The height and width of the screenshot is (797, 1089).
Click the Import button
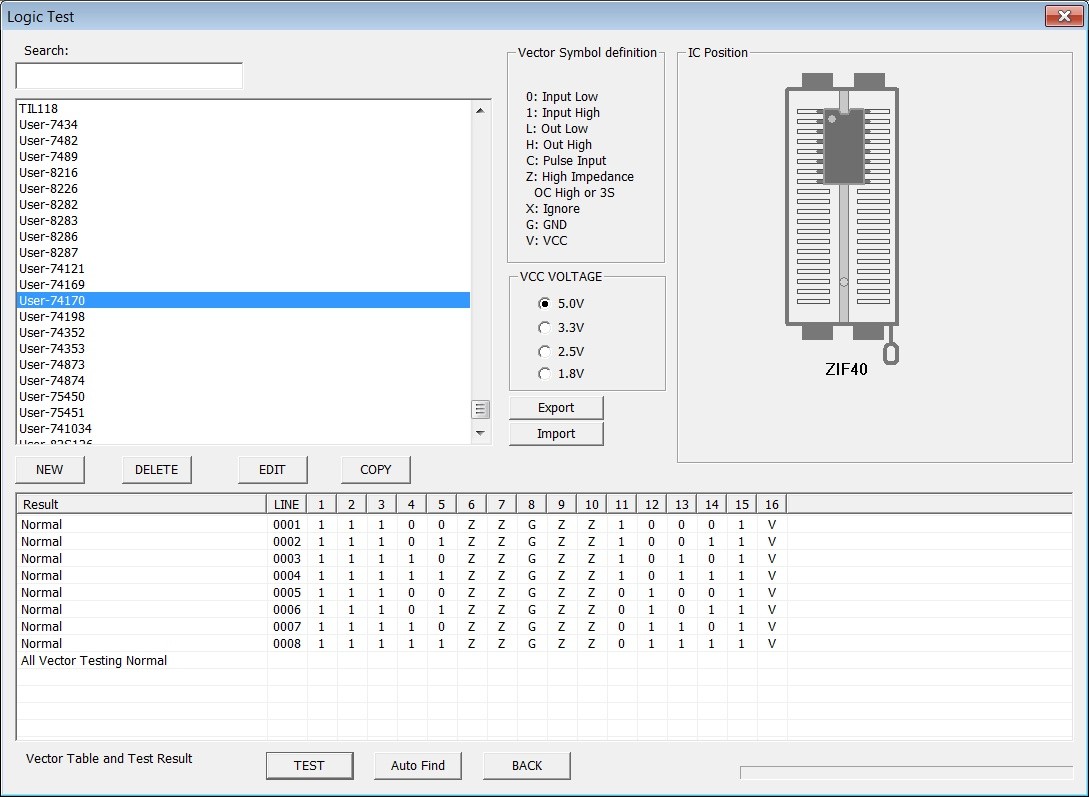click(x=556, y=434)
